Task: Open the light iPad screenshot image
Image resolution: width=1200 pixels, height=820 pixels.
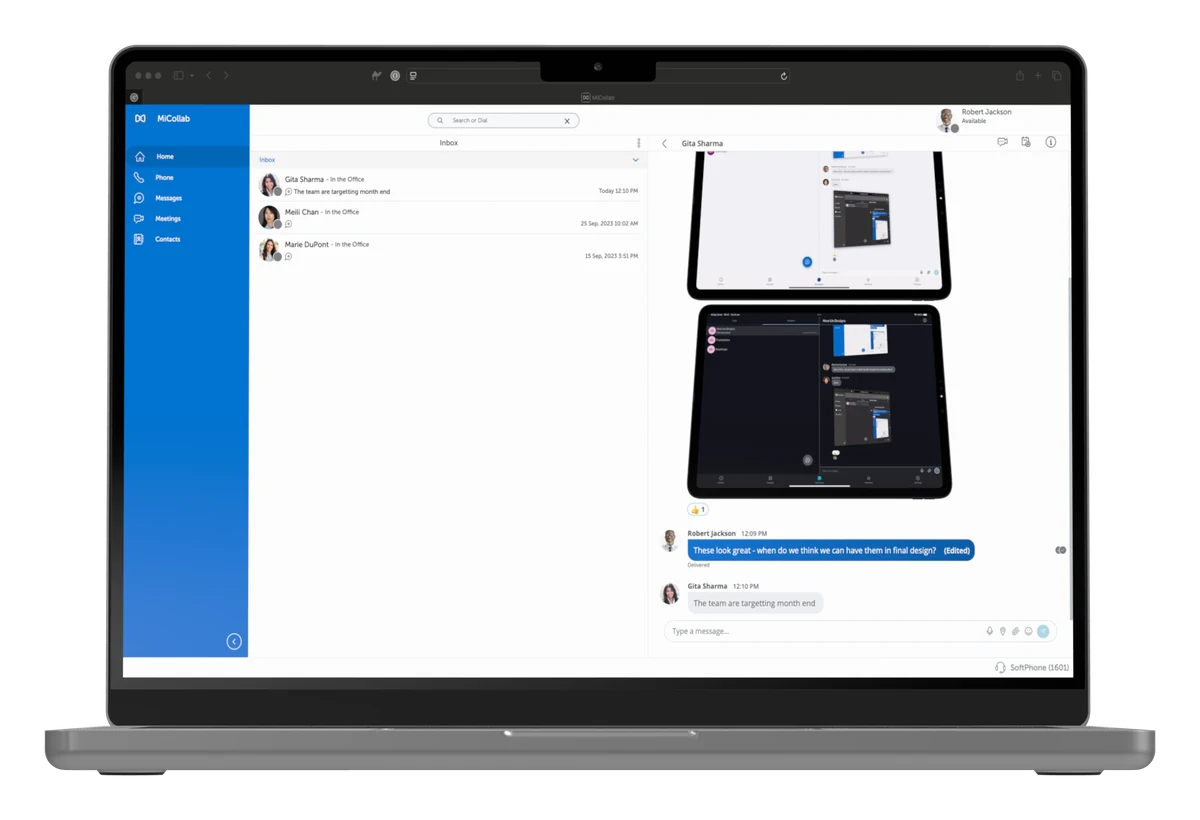Action: (819, 225)
